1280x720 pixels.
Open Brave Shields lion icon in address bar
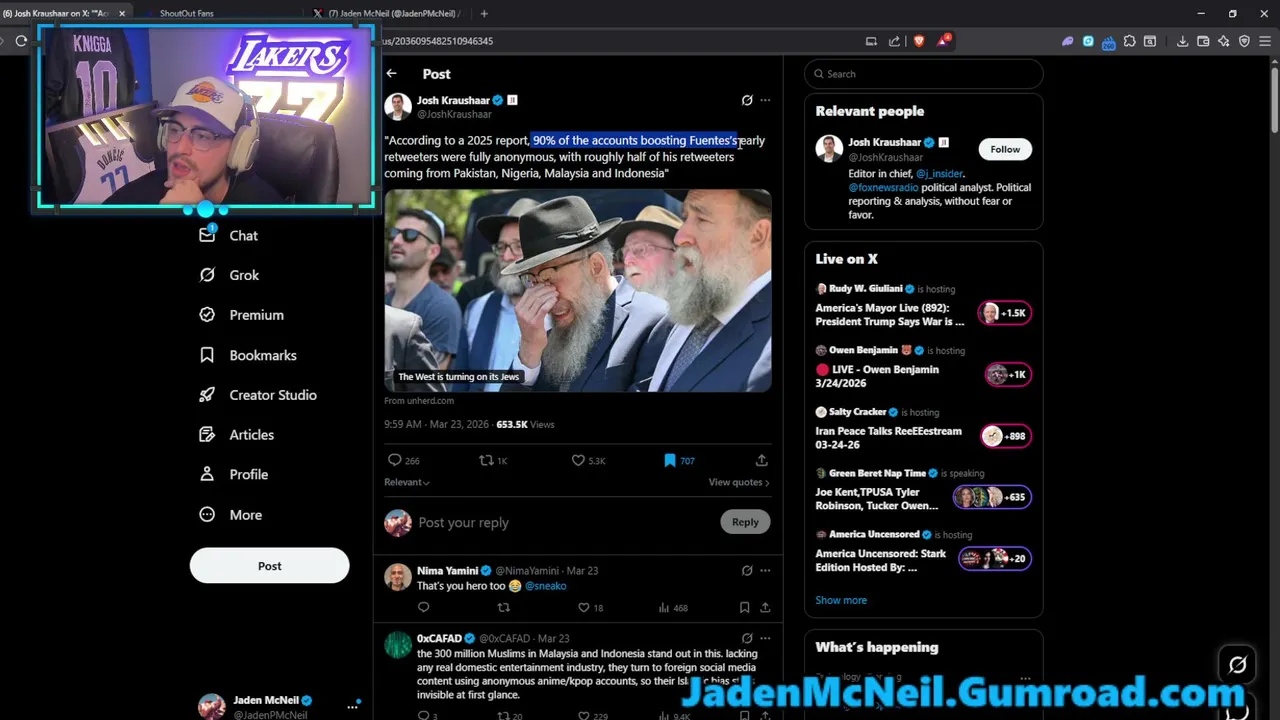(919, 41)
